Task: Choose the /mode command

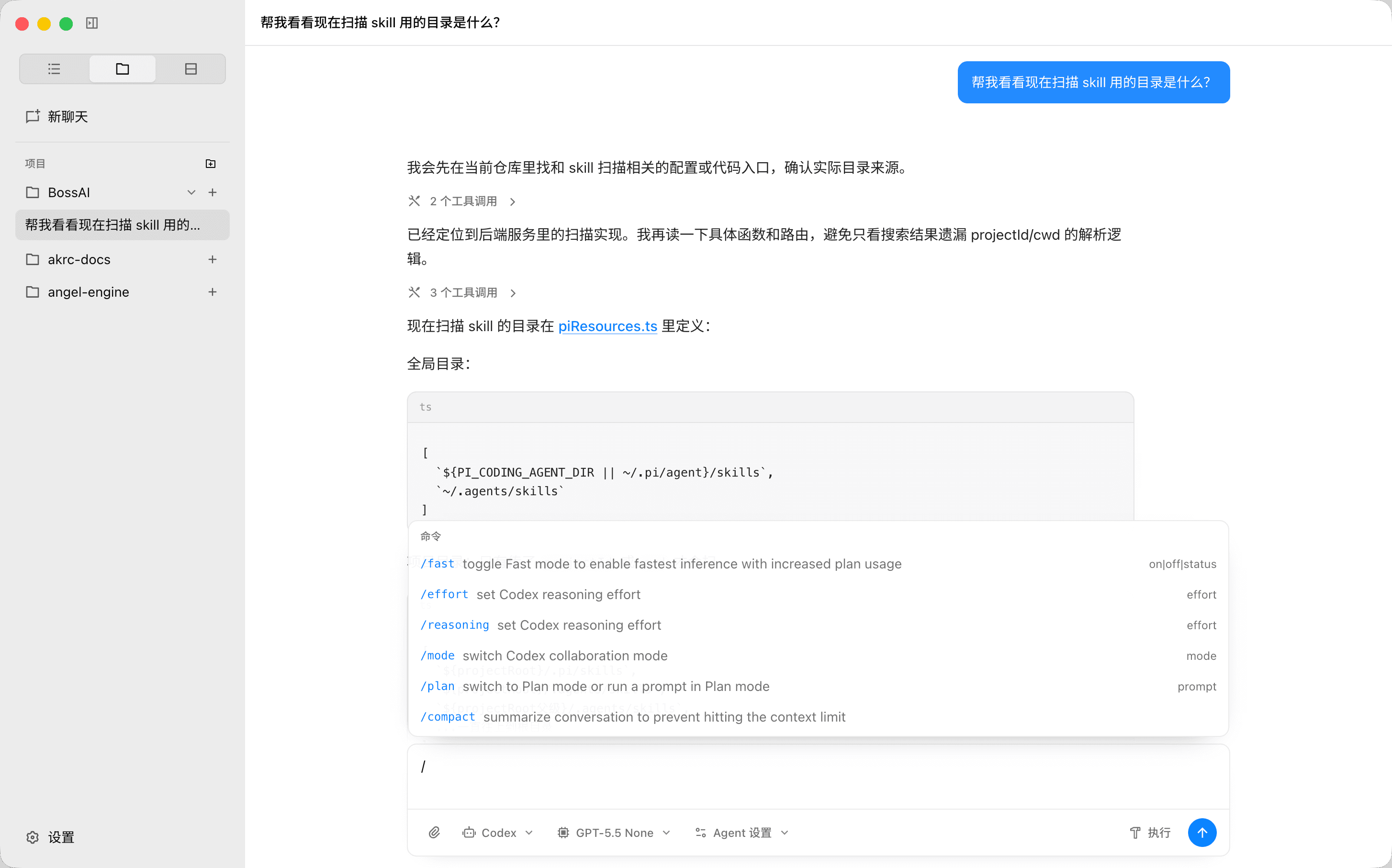Action: click(818, 656)
